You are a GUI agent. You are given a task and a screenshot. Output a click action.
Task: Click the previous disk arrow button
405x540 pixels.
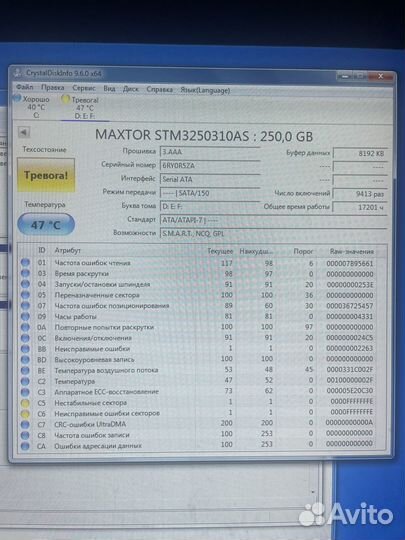[24, 132]
